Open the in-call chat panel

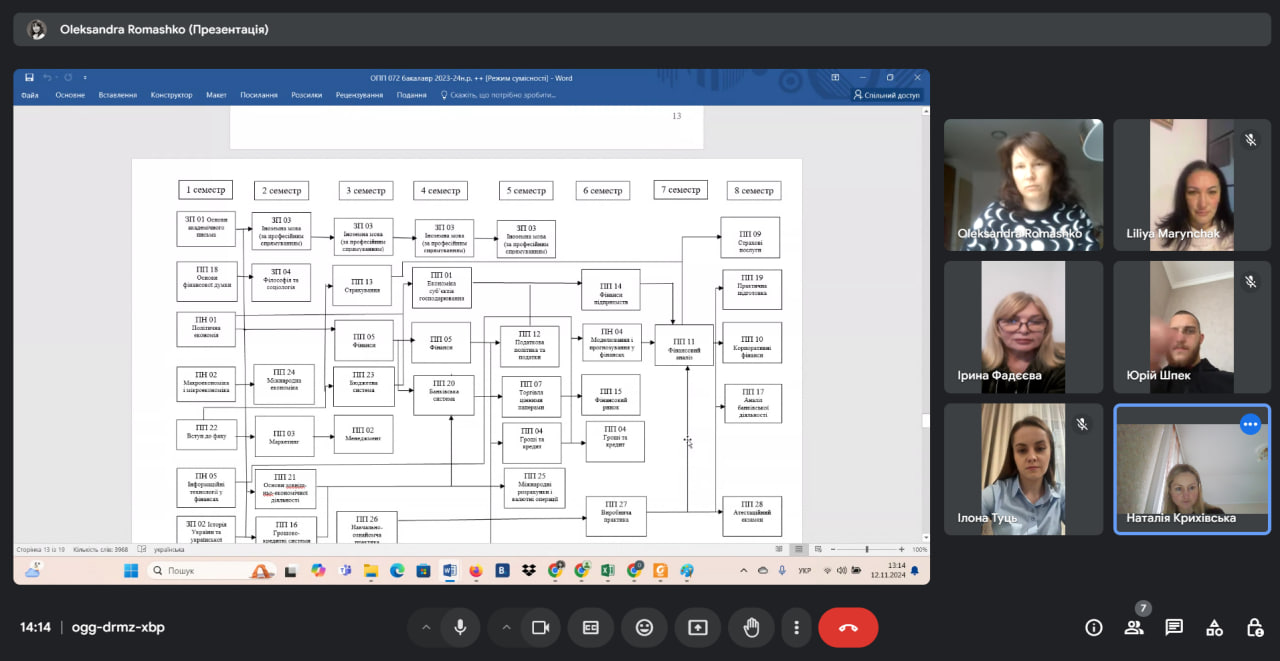point(1174,628)
